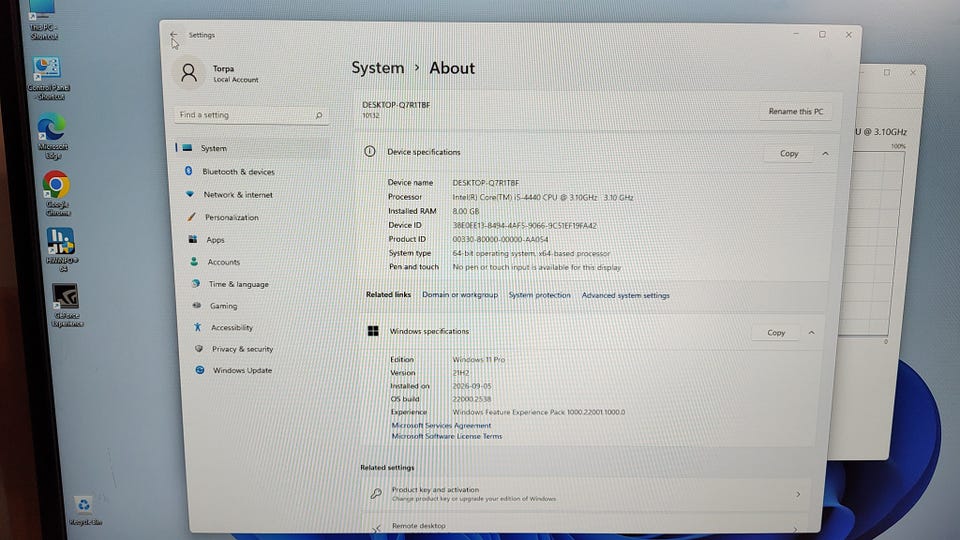Open Network & internet settings
Screen dimensions: 960x540
(238, 195)
